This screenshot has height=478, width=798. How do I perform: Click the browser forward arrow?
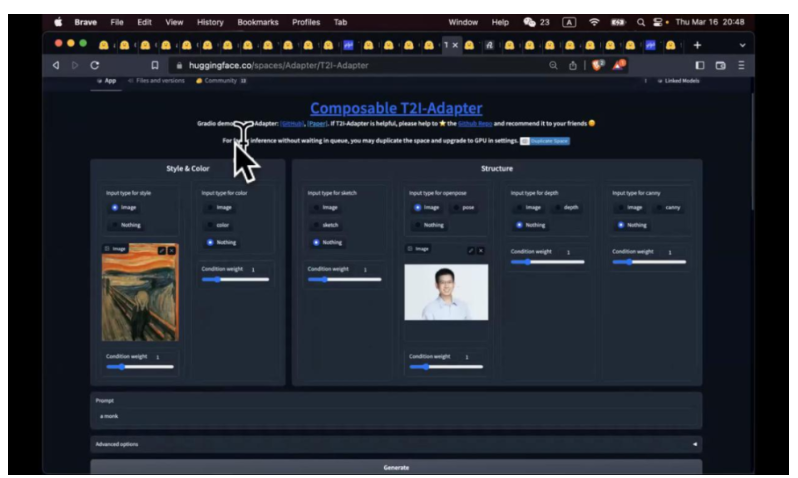point(75,65)
